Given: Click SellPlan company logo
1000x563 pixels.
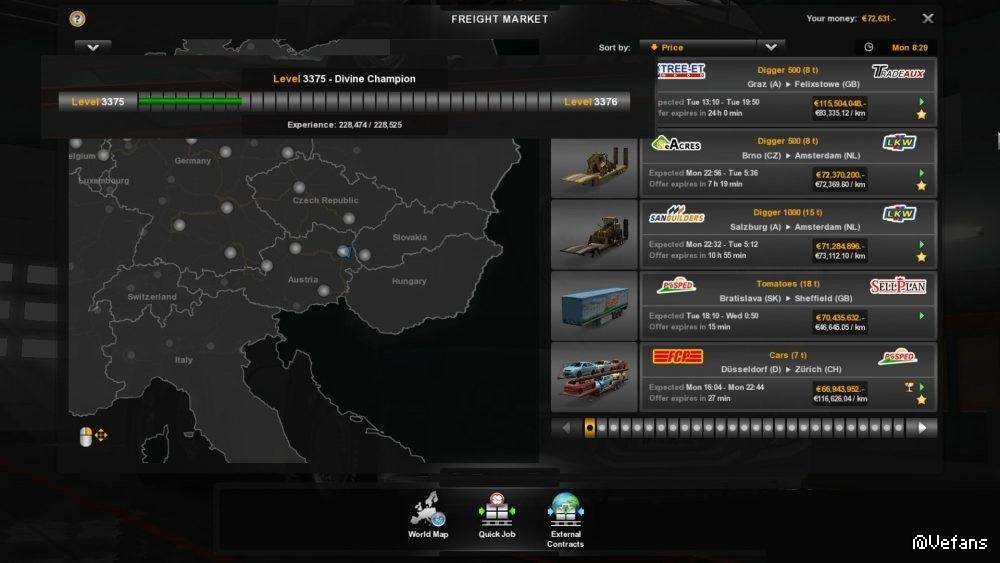Looking at the screenshot, I should 898,286.
